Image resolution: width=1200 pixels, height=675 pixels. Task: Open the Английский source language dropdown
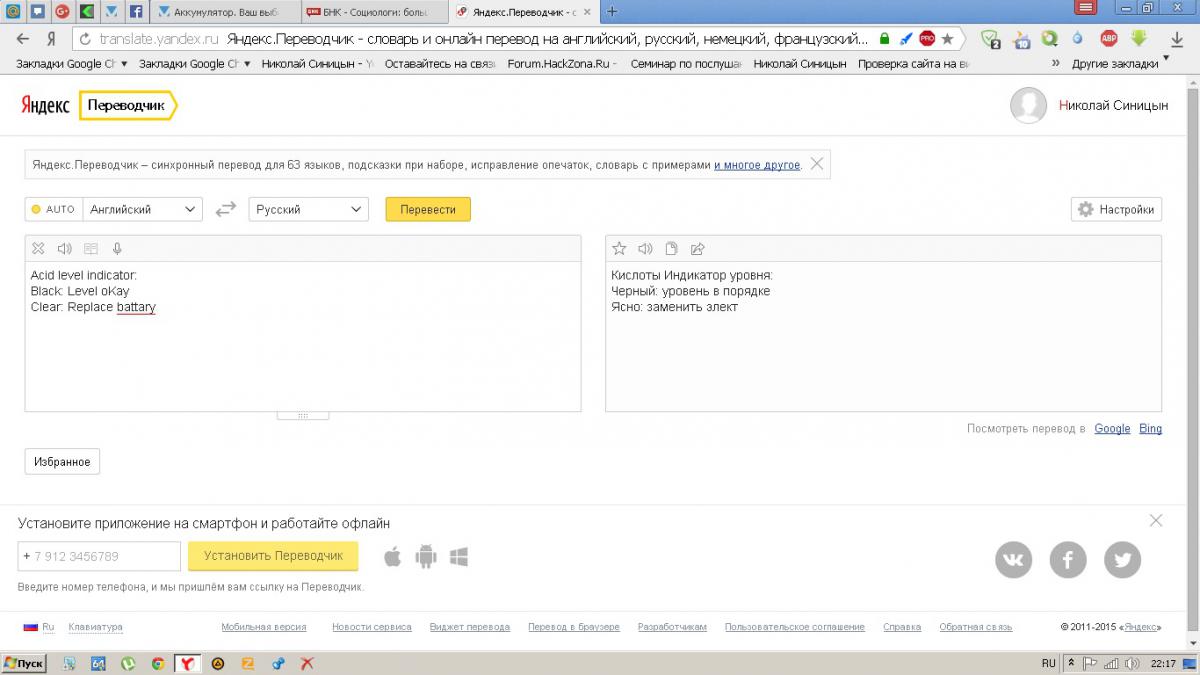click(x=142, y=209)
